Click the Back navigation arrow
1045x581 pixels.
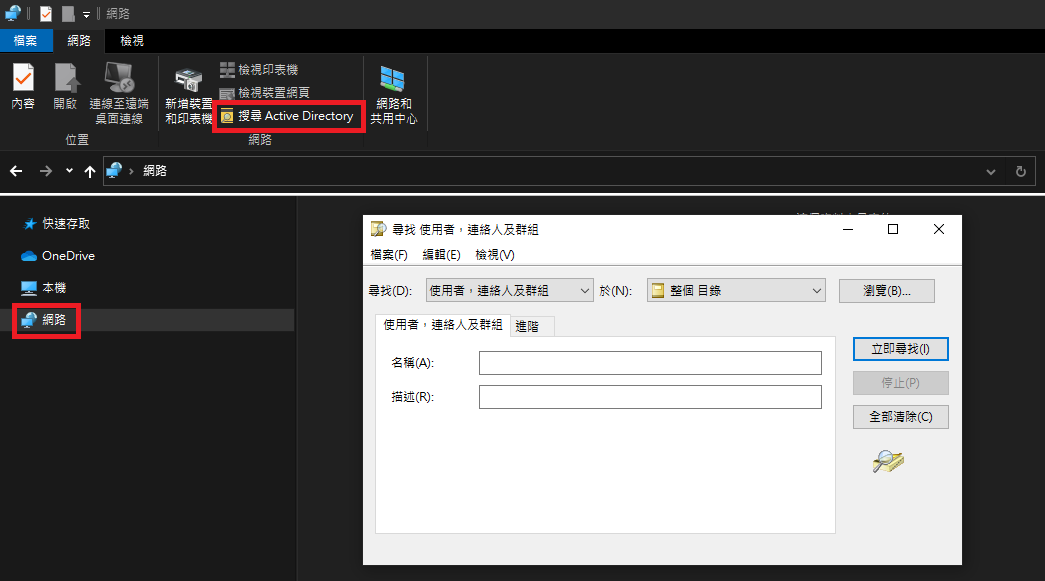tap(16, 171)
